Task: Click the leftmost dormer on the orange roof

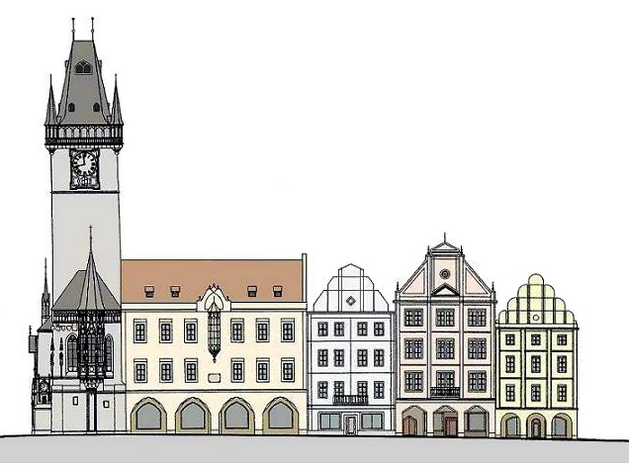Action: [149, 291]
